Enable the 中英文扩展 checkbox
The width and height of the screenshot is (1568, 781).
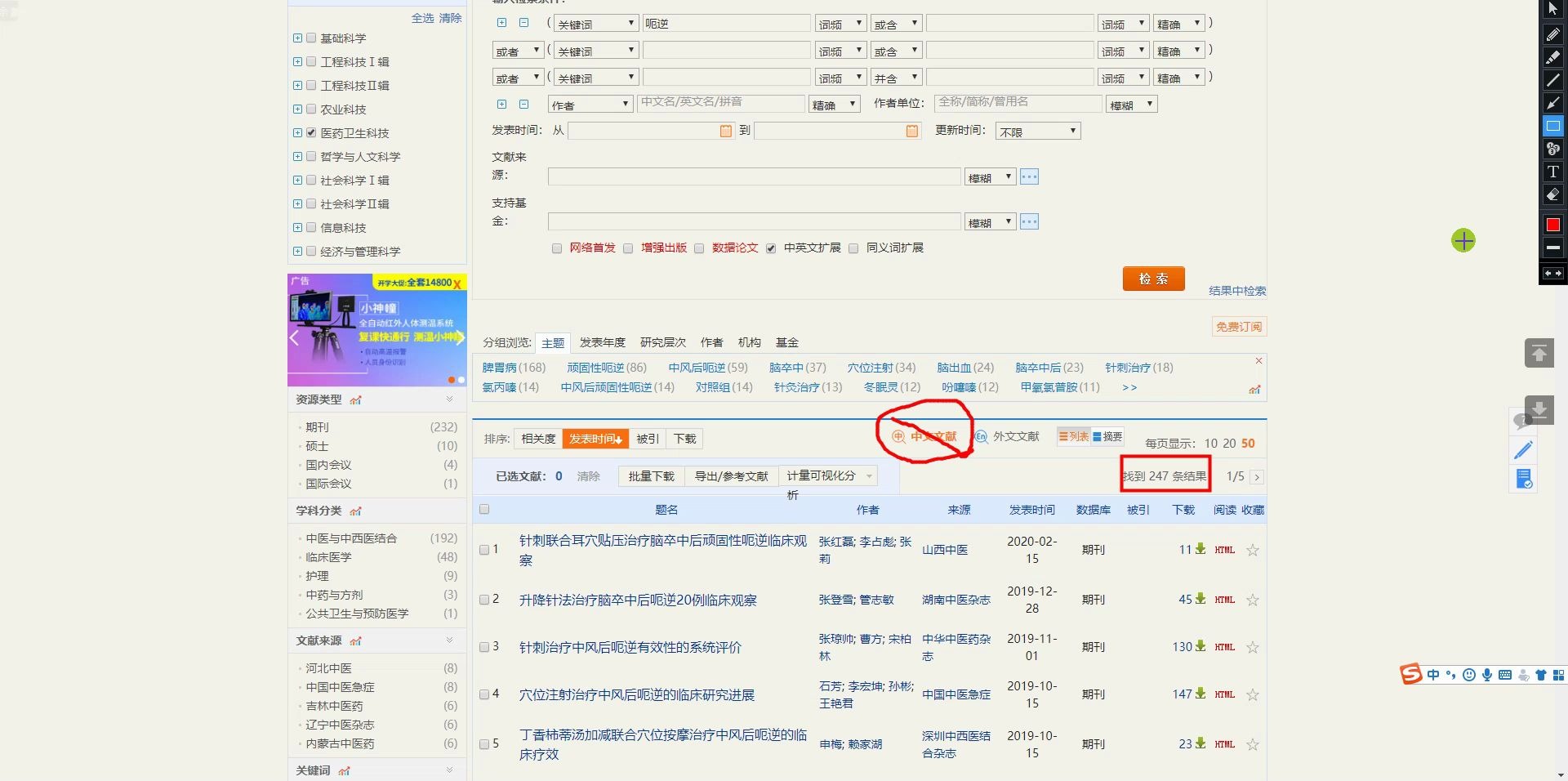pos(771,248)
